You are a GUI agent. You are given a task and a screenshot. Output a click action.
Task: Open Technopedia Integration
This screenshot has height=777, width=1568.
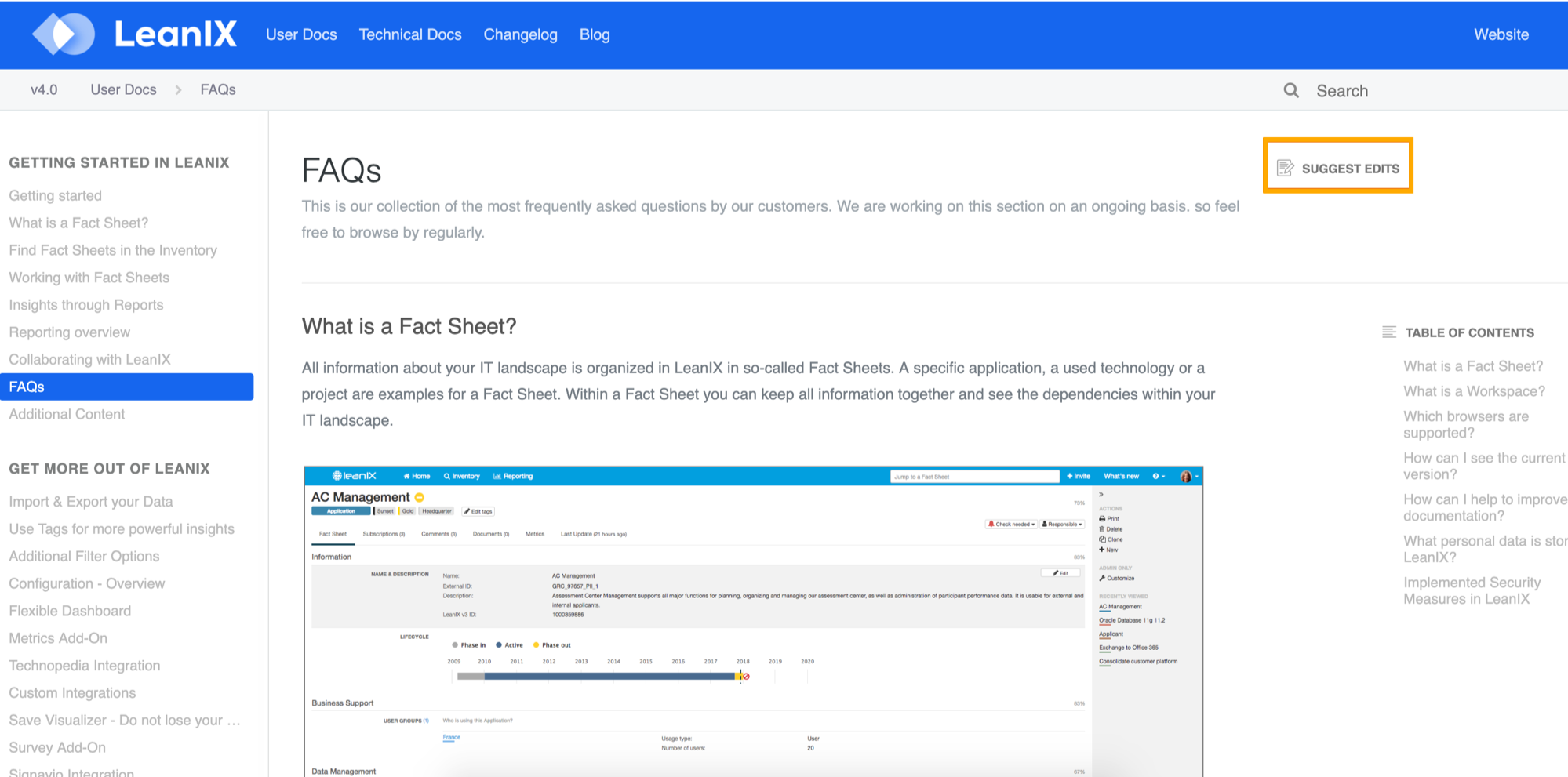[x=85, y=666]
